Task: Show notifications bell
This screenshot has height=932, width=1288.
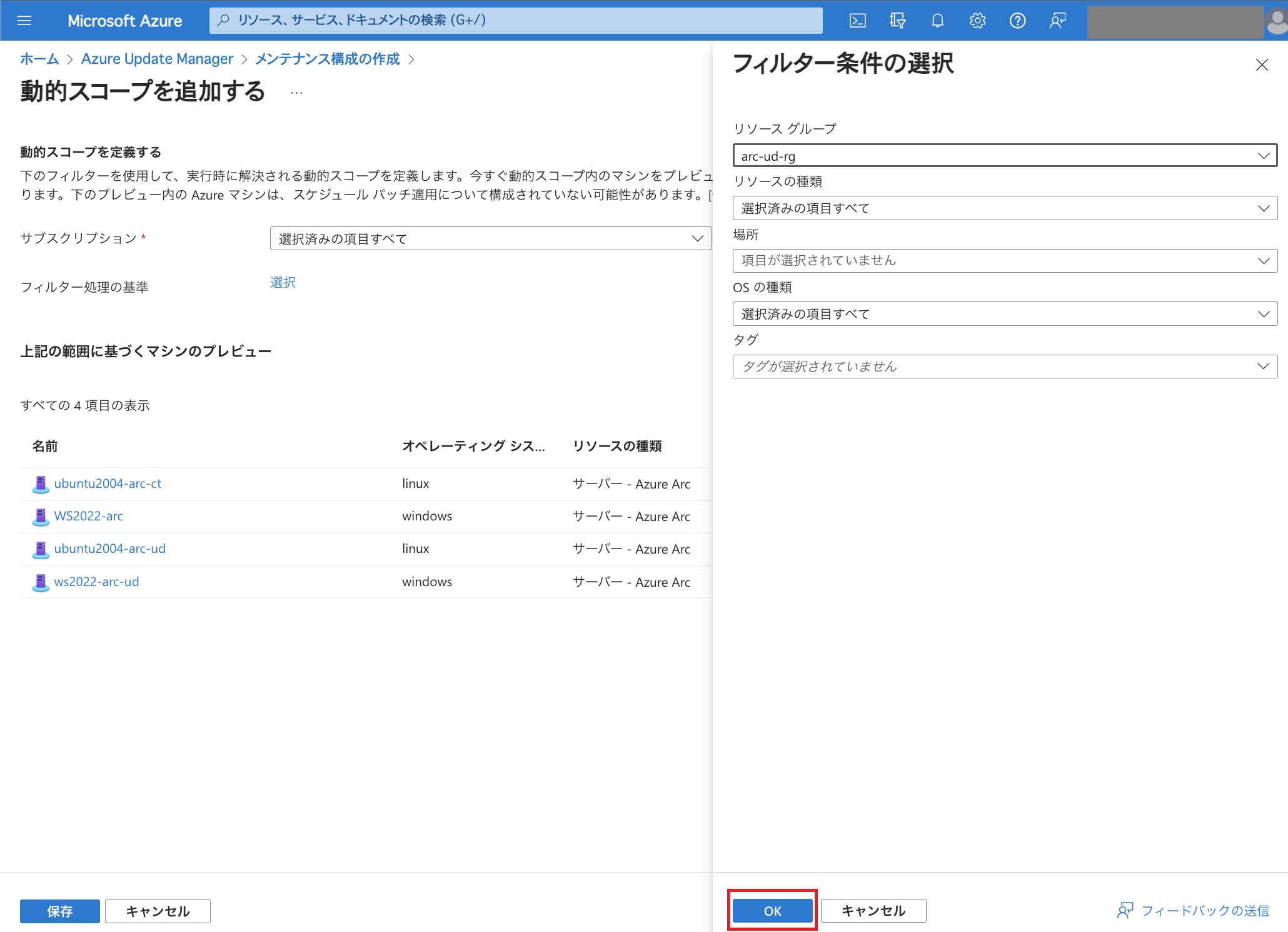Action: [x=937, y=21]
